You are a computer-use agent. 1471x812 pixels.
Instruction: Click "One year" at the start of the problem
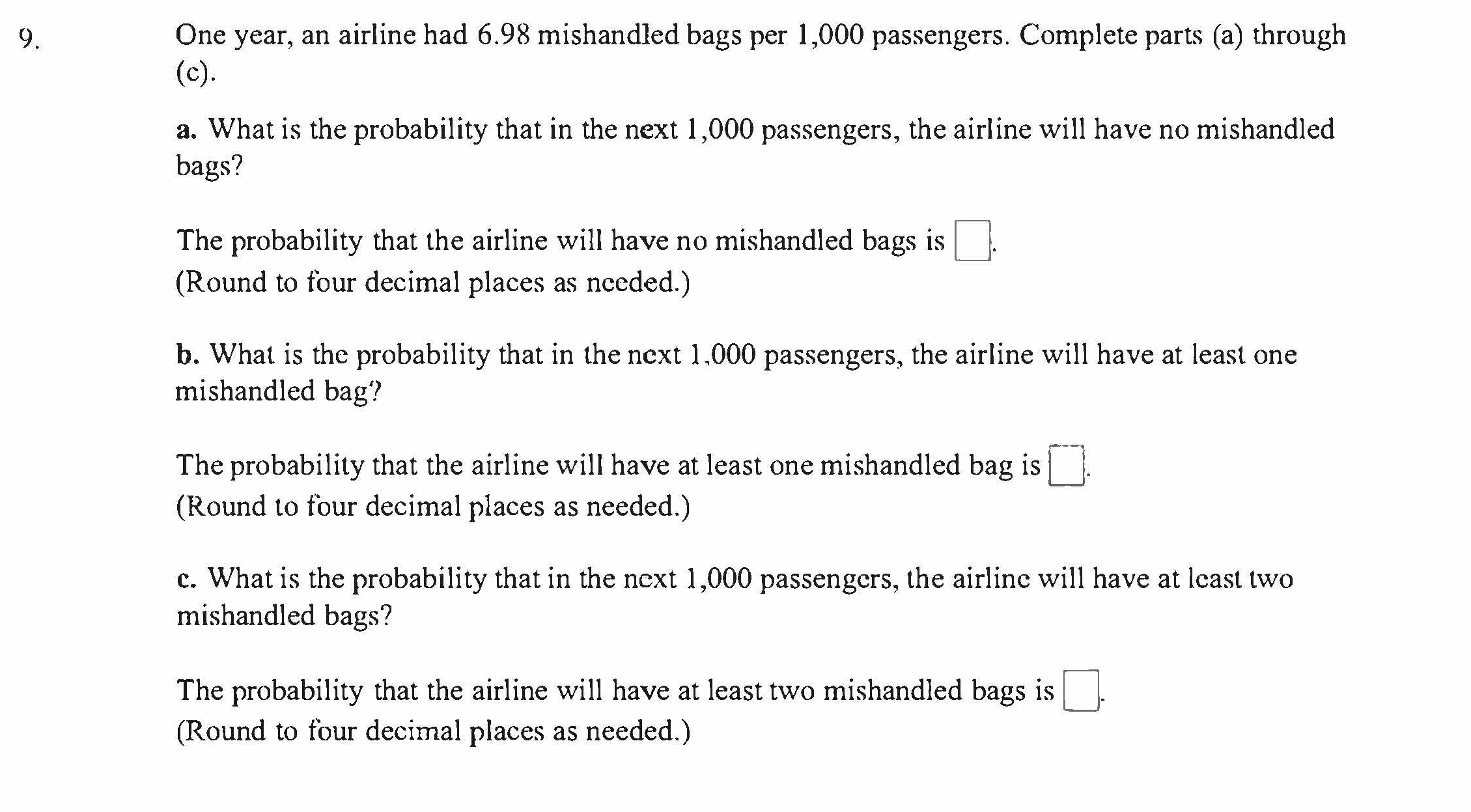231,35
